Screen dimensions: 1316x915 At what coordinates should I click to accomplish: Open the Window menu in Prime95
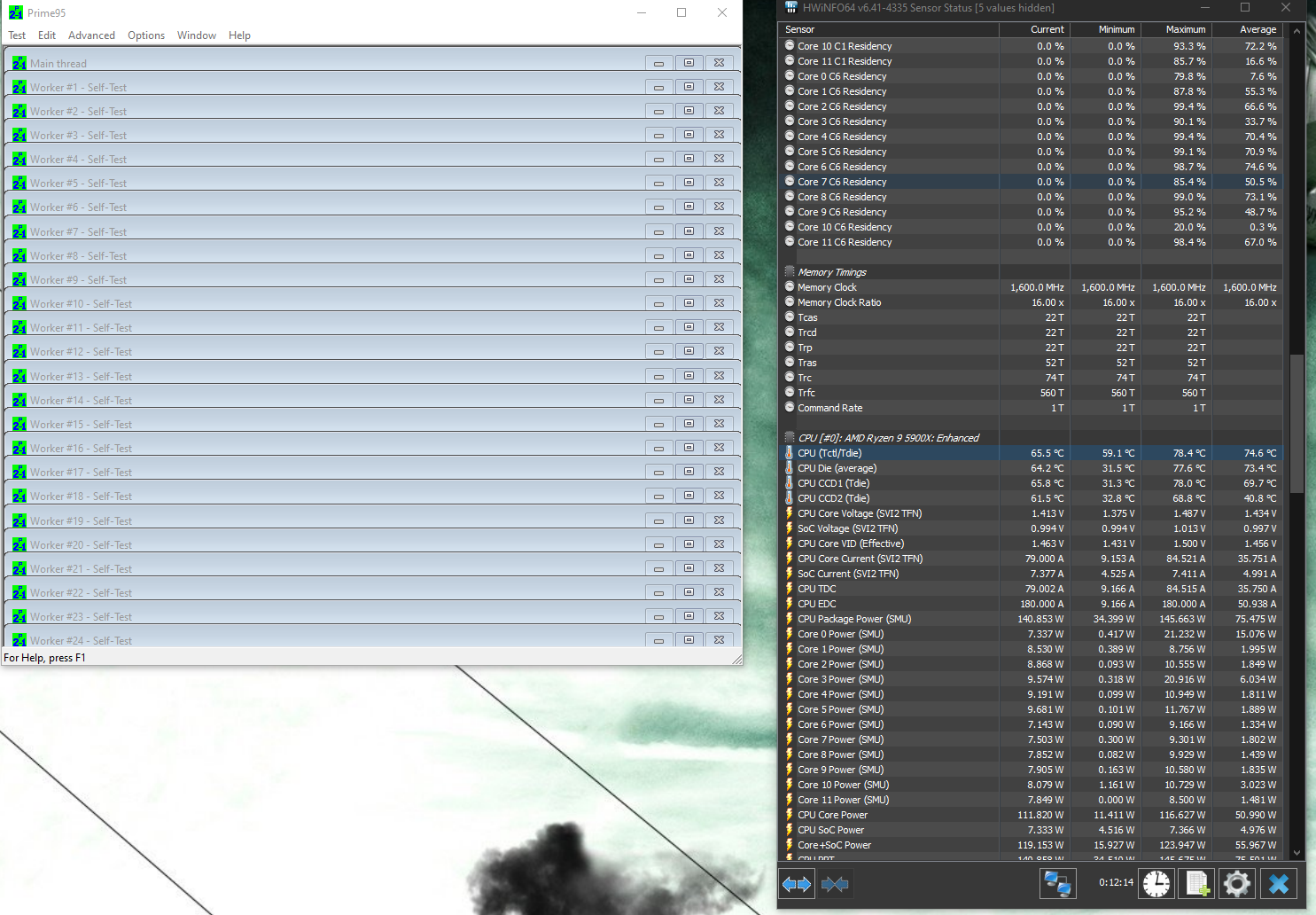point(197,35)
